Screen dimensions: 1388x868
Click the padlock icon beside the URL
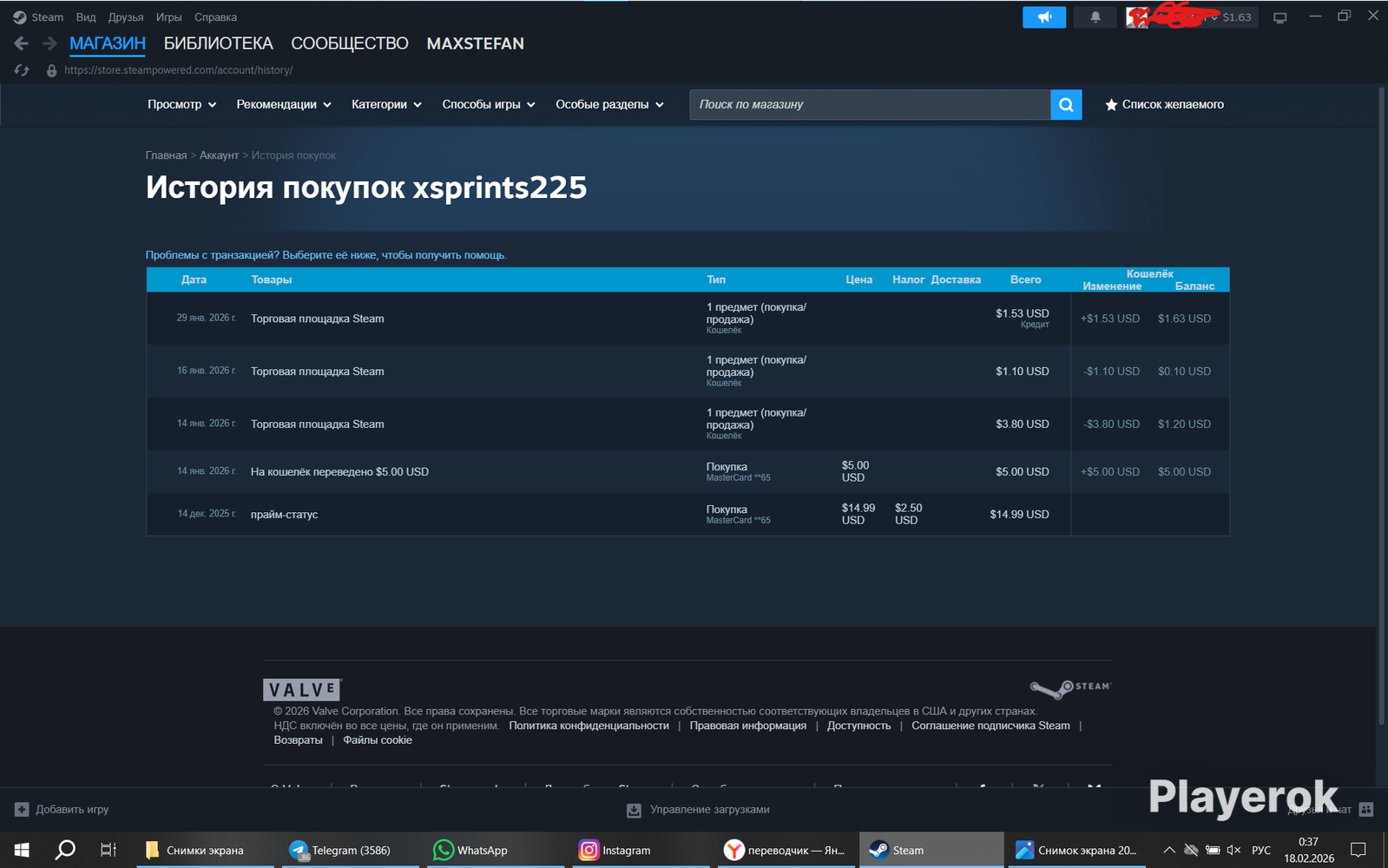[x=51, y=70]
